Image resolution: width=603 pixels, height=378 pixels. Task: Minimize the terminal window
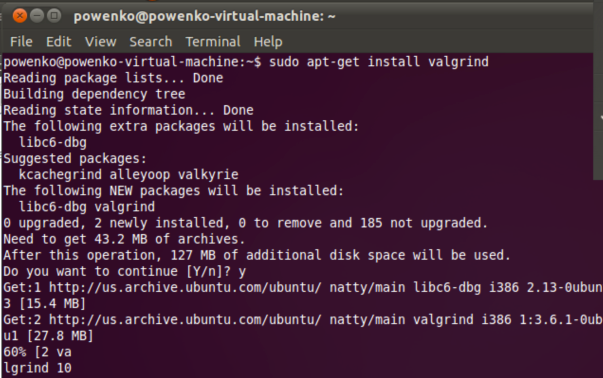pyautogui.click(x=37, y=16)
